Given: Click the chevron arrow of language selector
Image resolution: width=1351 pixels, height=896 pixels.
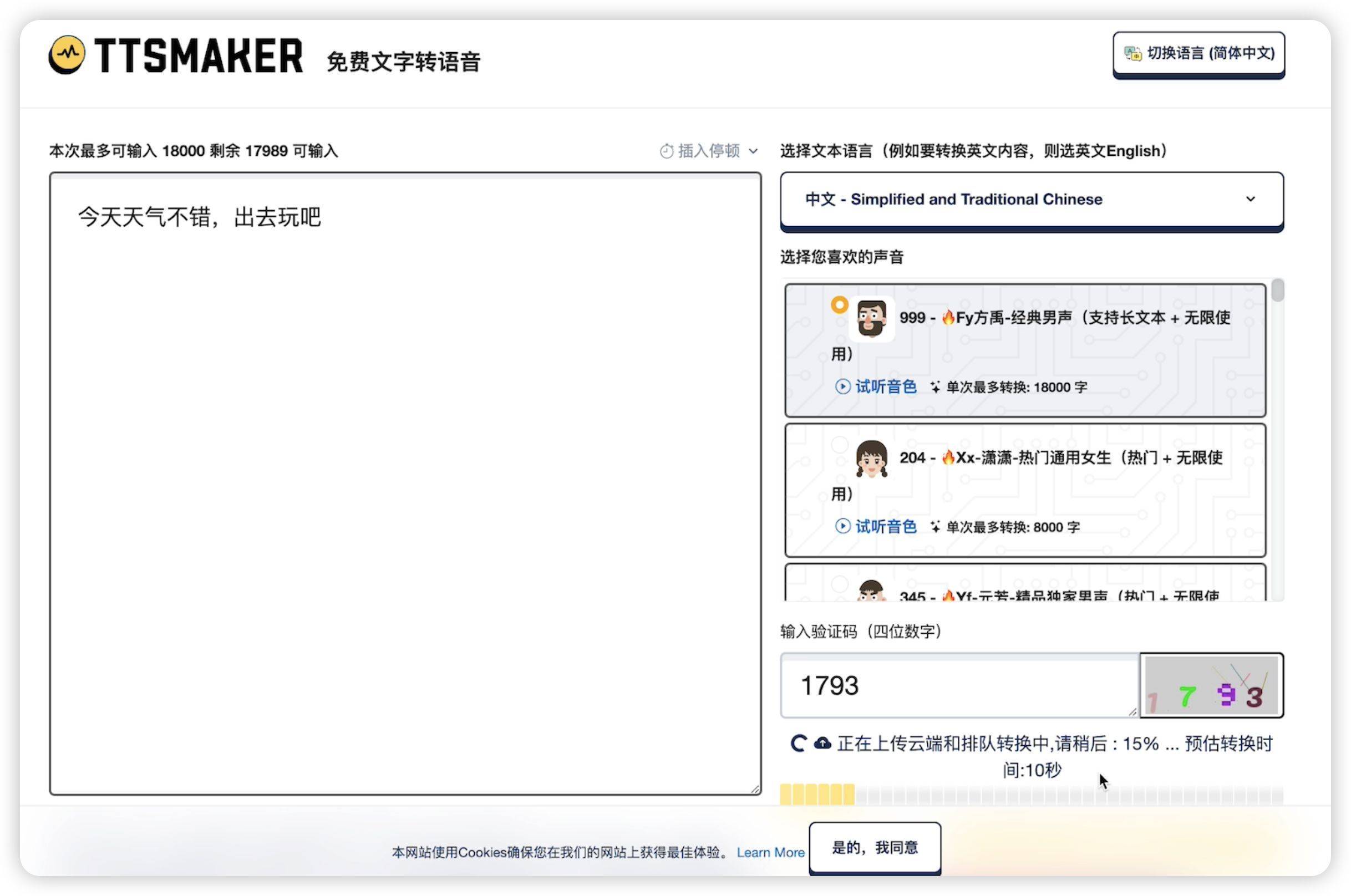Looking at the screenshot, I should click(1251, 199).
